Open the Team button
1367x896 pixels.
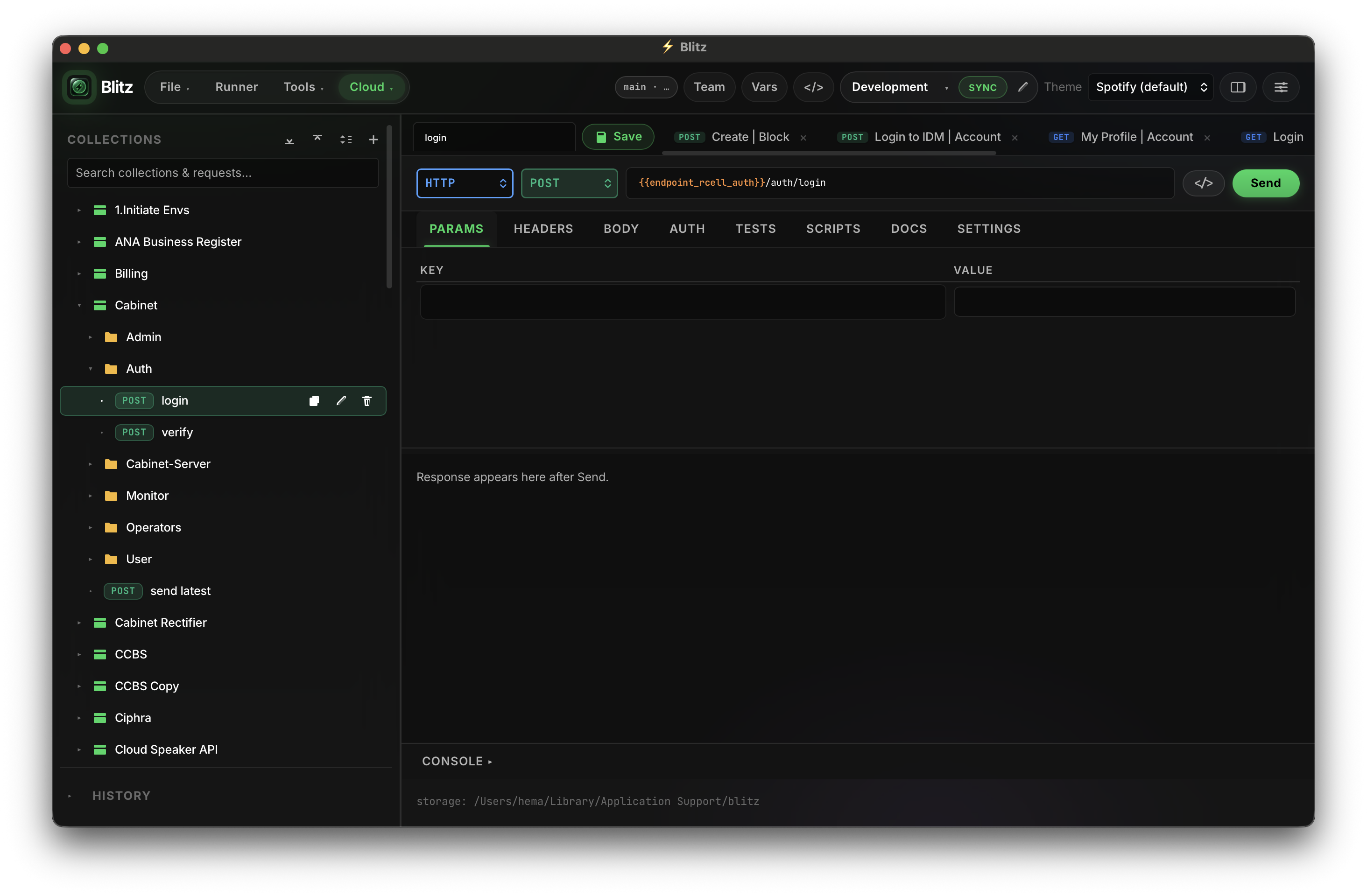709,87
